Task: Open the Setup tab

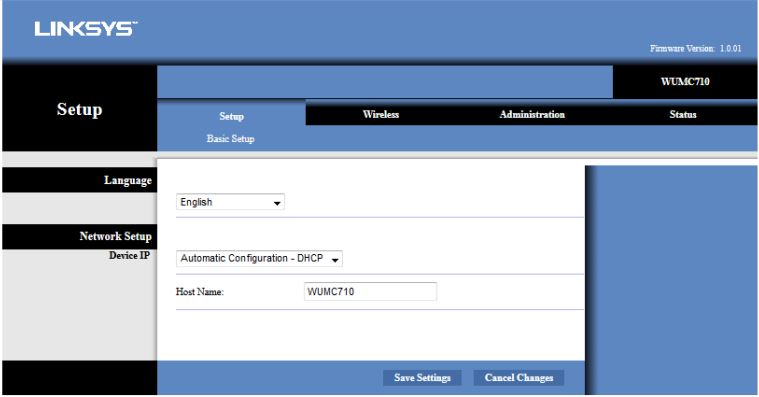Action: (x=231, y=116)
